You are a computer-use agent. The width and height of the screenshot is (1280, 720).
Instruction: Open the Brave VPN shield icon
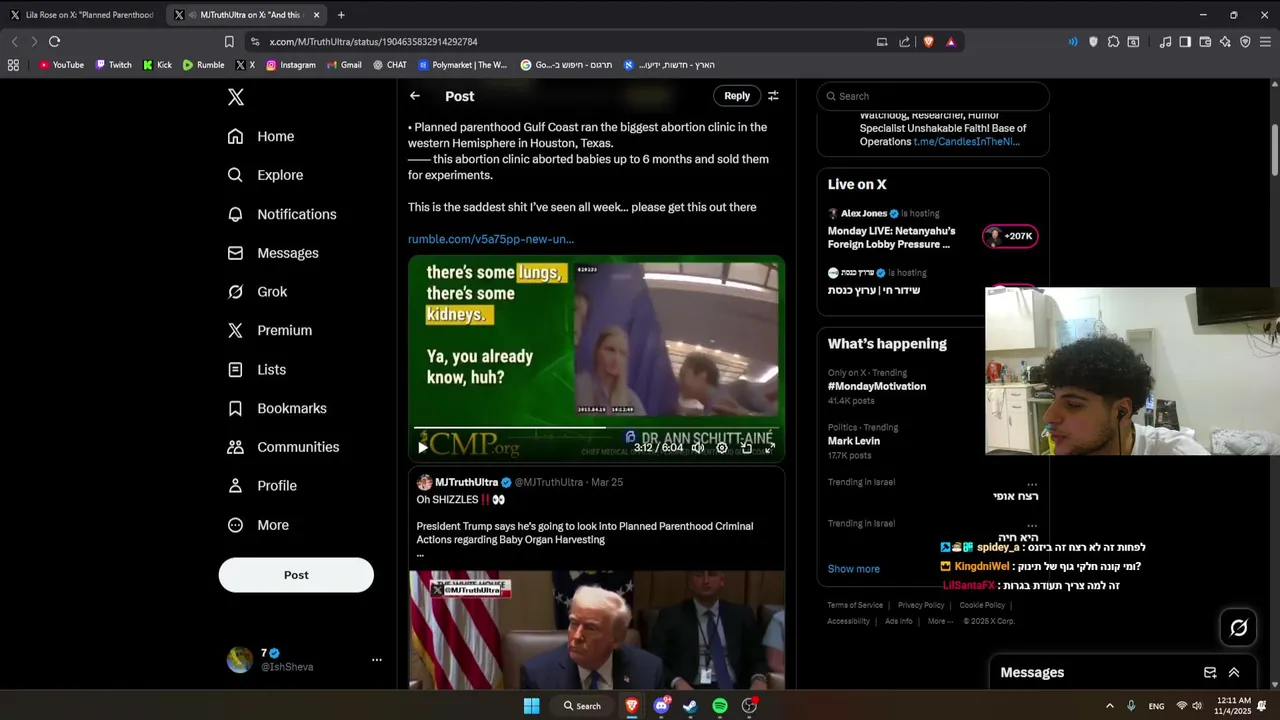click(1245, 42)
